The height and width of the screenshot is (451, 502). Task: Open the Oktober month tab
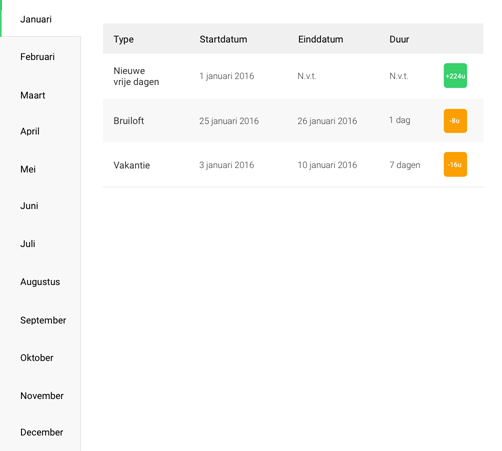40,358
